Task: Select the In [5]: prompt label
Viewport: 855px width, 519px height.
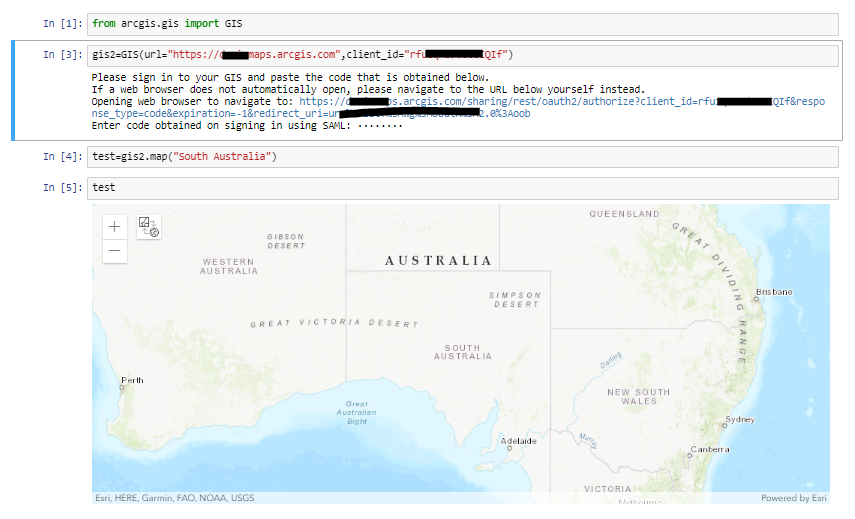Action: tap(63, 188)
